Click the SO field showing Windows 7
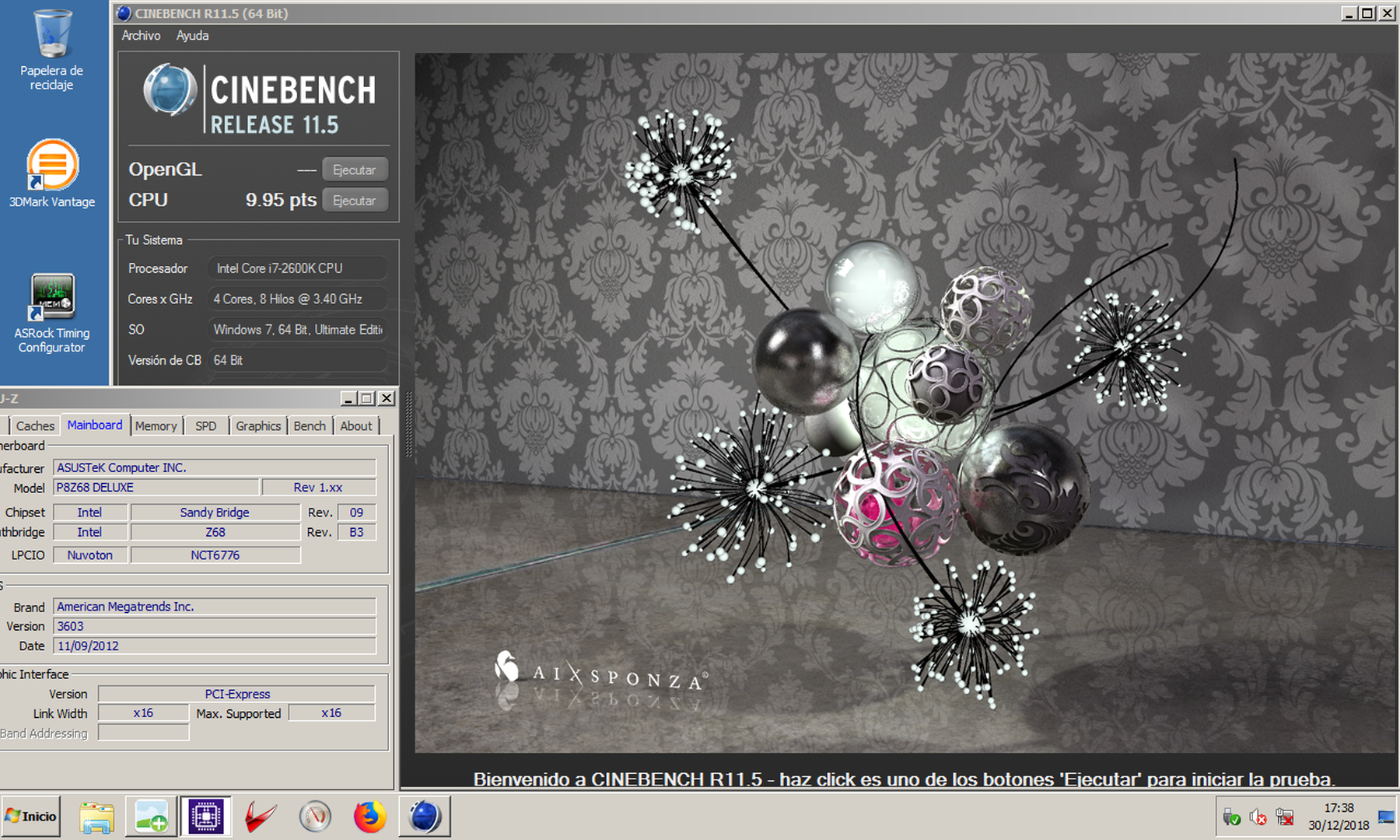The image size is (1400, 840). coord(298,330)
